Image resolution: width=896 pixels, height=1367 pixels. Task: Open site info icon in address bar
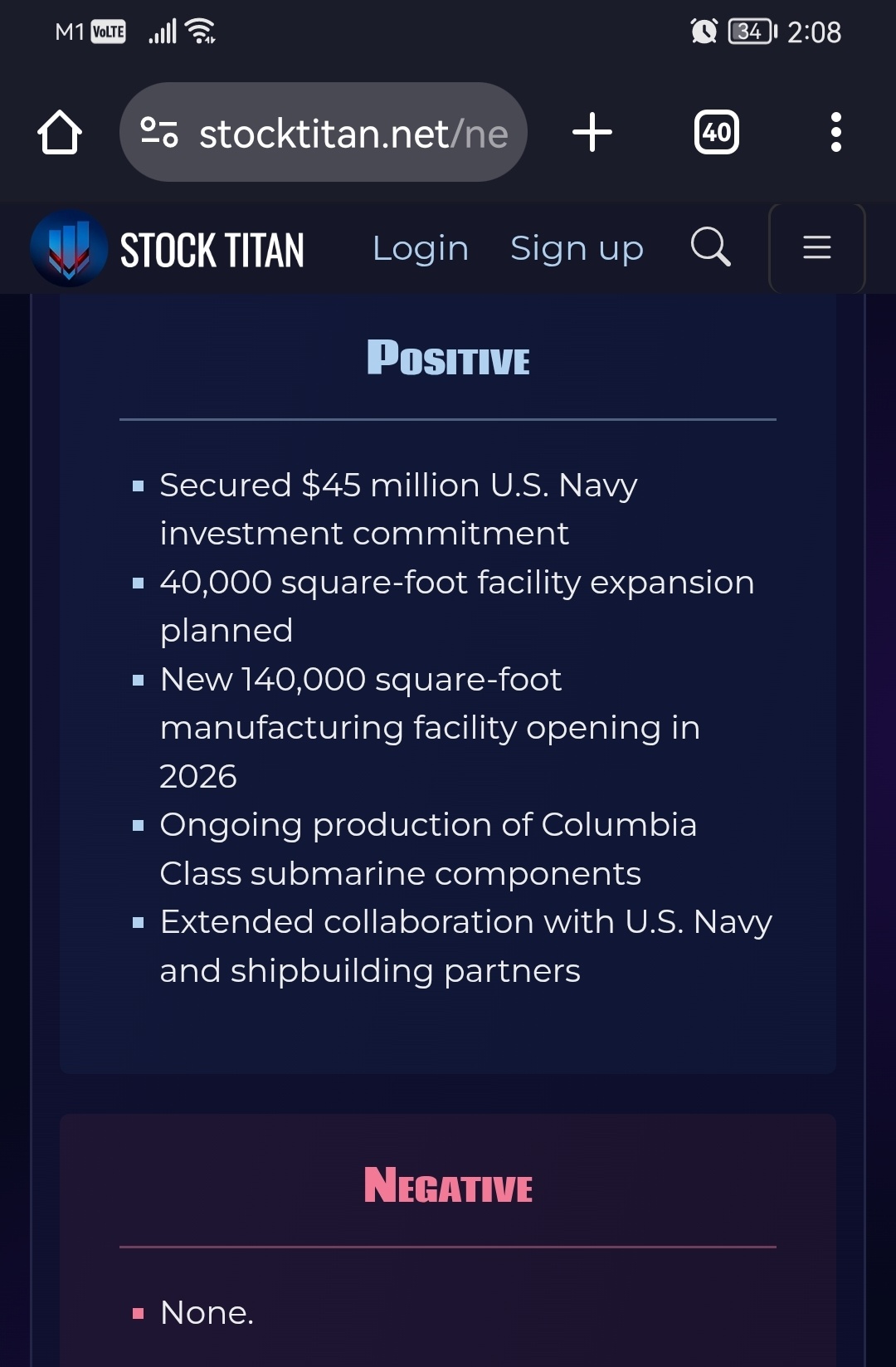(x=159, y=133)
